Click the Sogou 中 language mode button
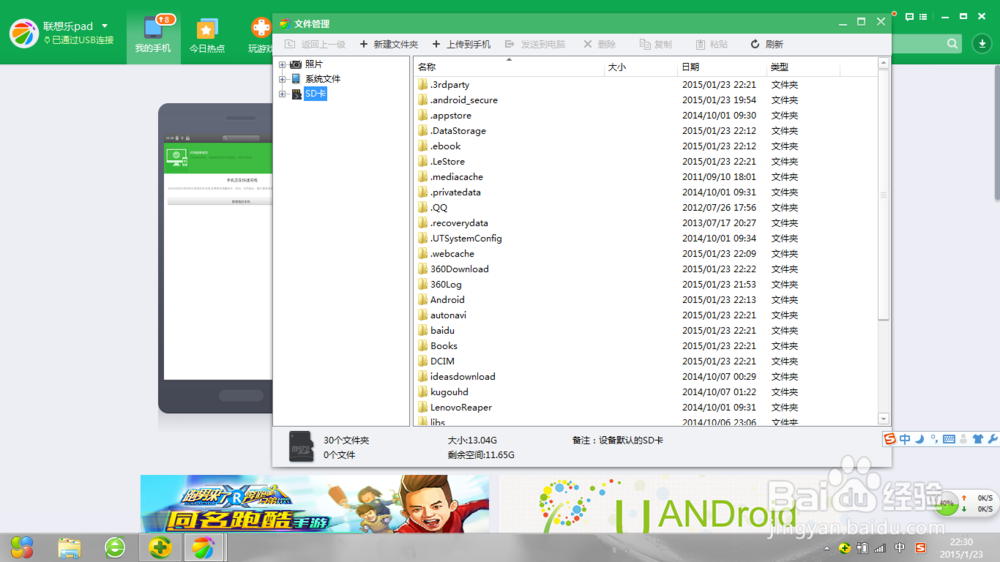 point(905,439)
